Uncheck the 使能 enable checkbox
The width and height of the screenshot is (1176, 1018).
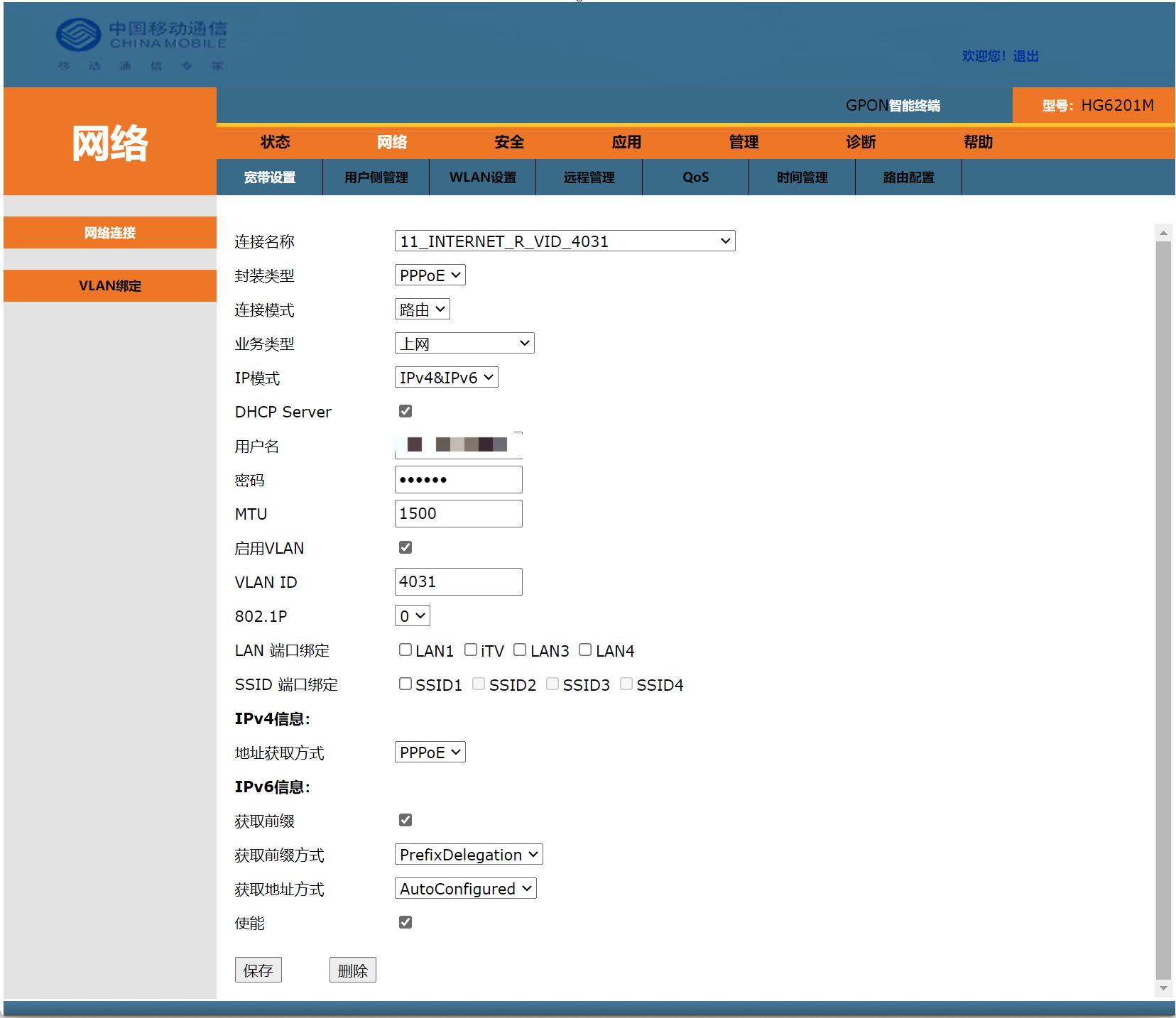pos(405,922)
